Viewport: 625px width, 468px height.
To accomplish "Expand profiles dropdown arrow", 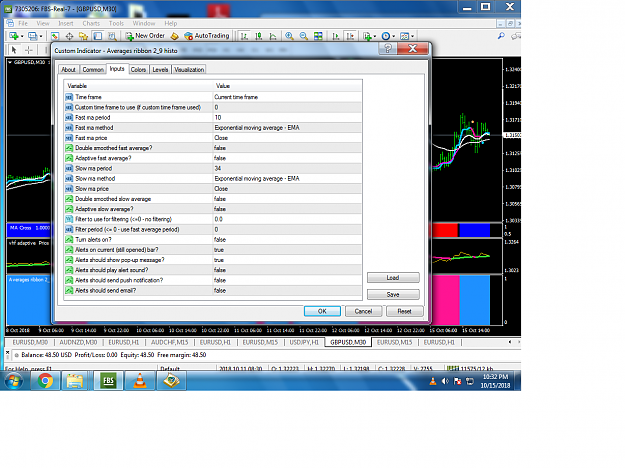I will click(x=41, y=36).
